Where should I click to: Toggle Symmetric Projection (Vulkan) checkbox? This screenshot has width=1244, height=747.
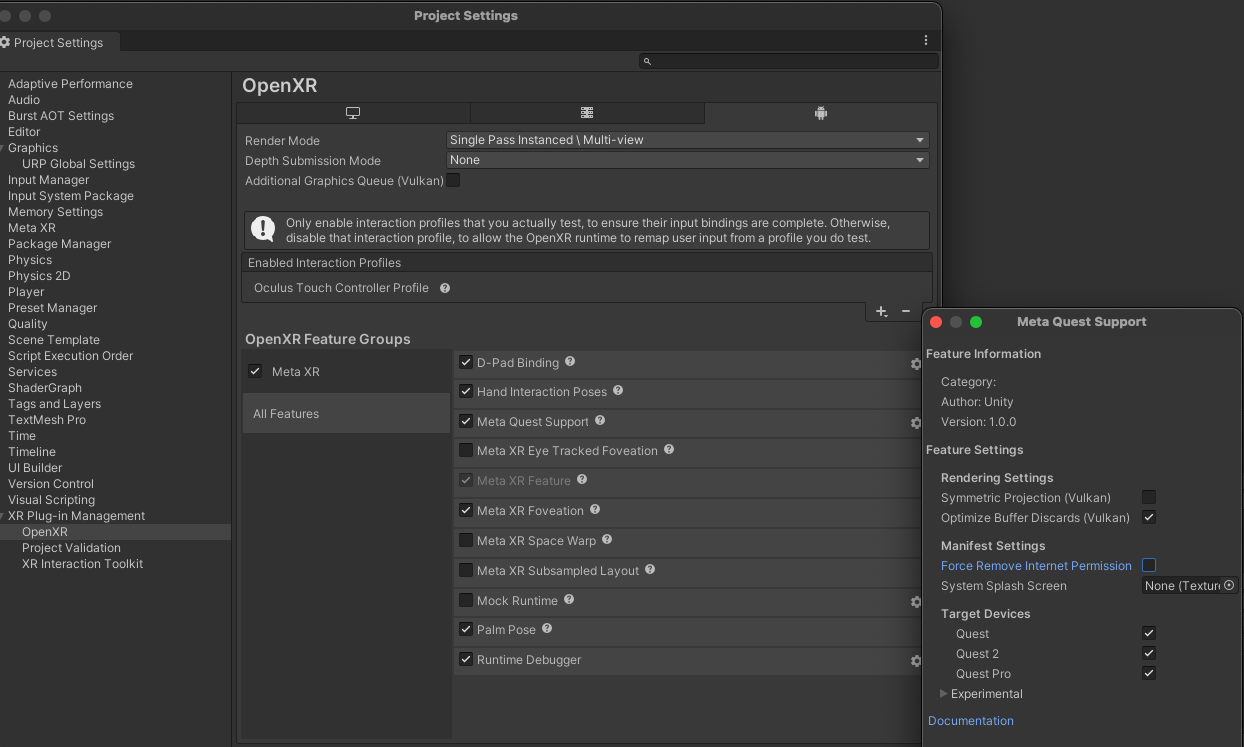tap(1149, 497)
